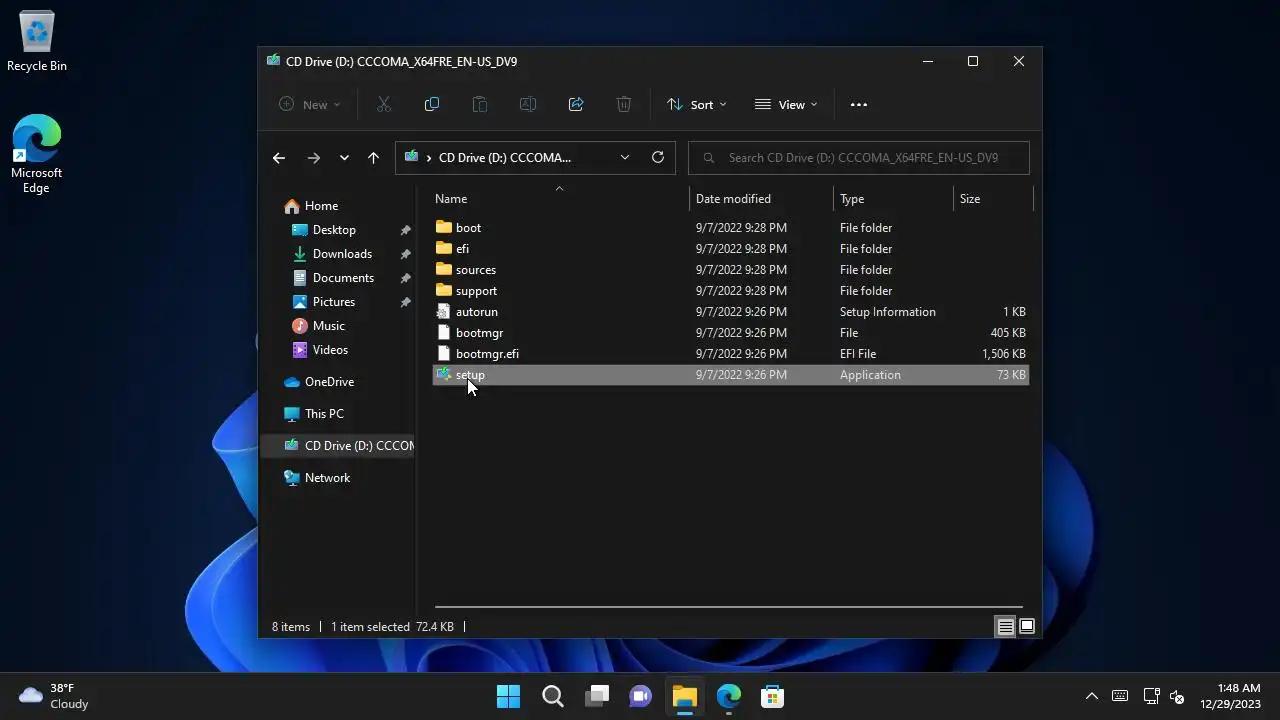
Task: Open network and volume quick settings
Action: [x=1164, y=696]
